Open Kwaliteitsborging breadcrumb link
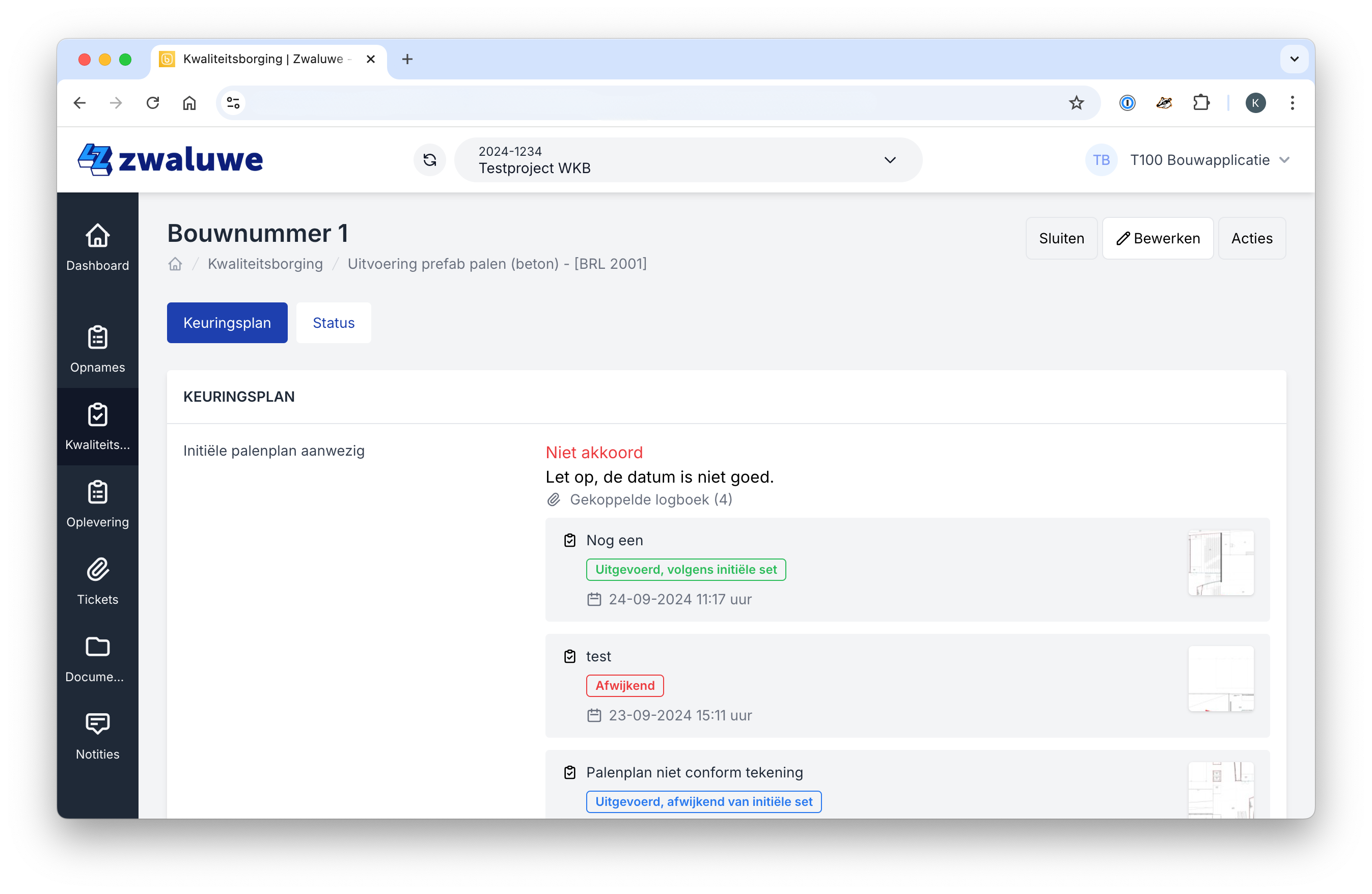The width and height of the screenshot is (1372, 894). pyautogui.click(x=265, y=263)
